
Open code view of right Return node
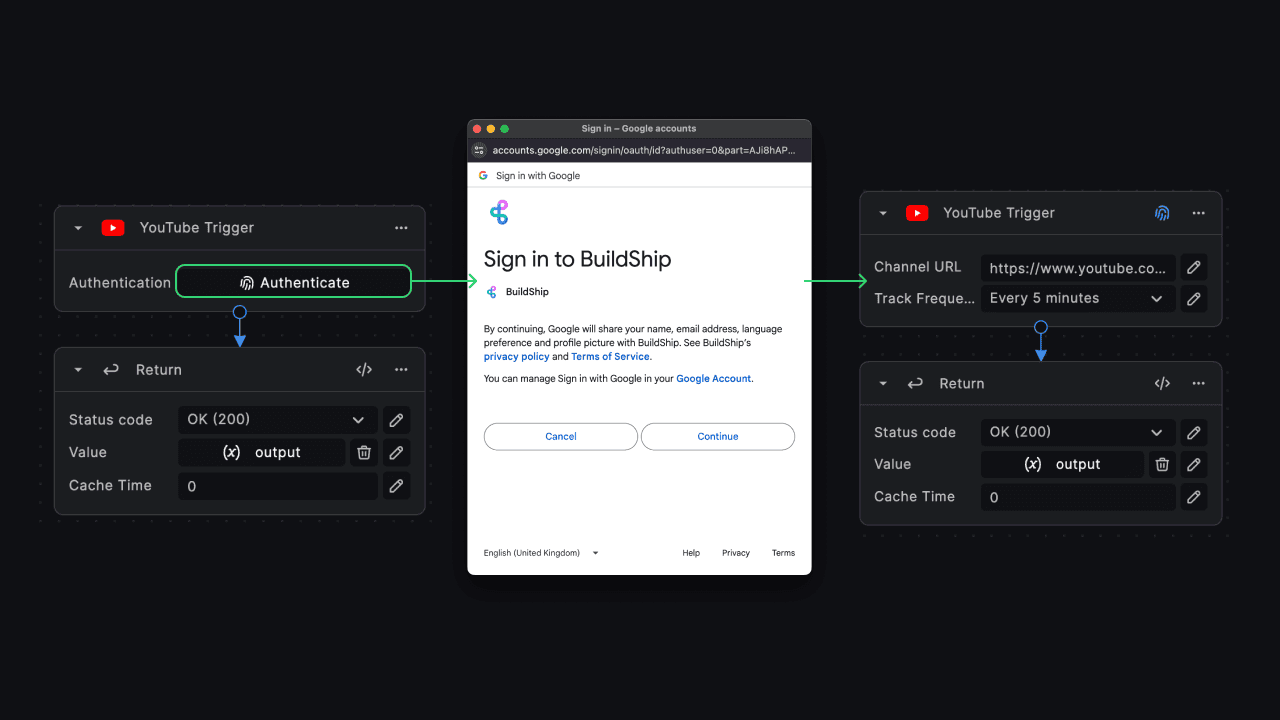(x=1162, y=384)
